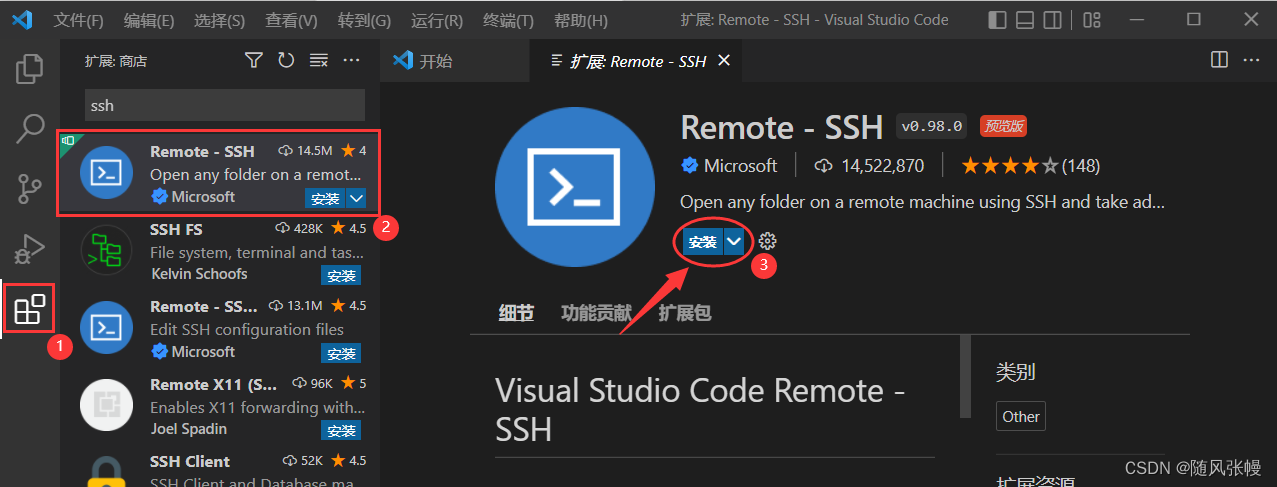Viewport: 1277px width, 487px height.
Task: Open editor more actions ellipsis
Action: click(x=1252, y=60)
